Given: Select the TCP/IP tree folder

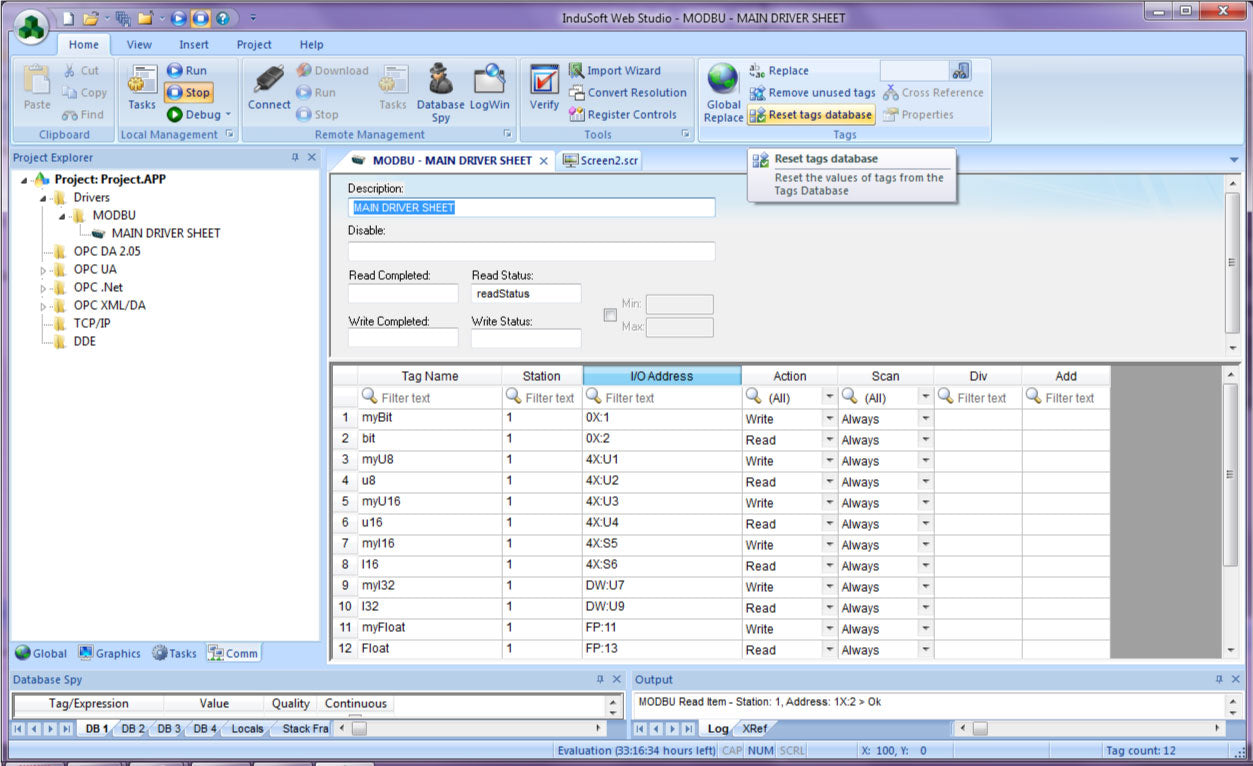Looking at the screenshot, I should click(92, 323).
